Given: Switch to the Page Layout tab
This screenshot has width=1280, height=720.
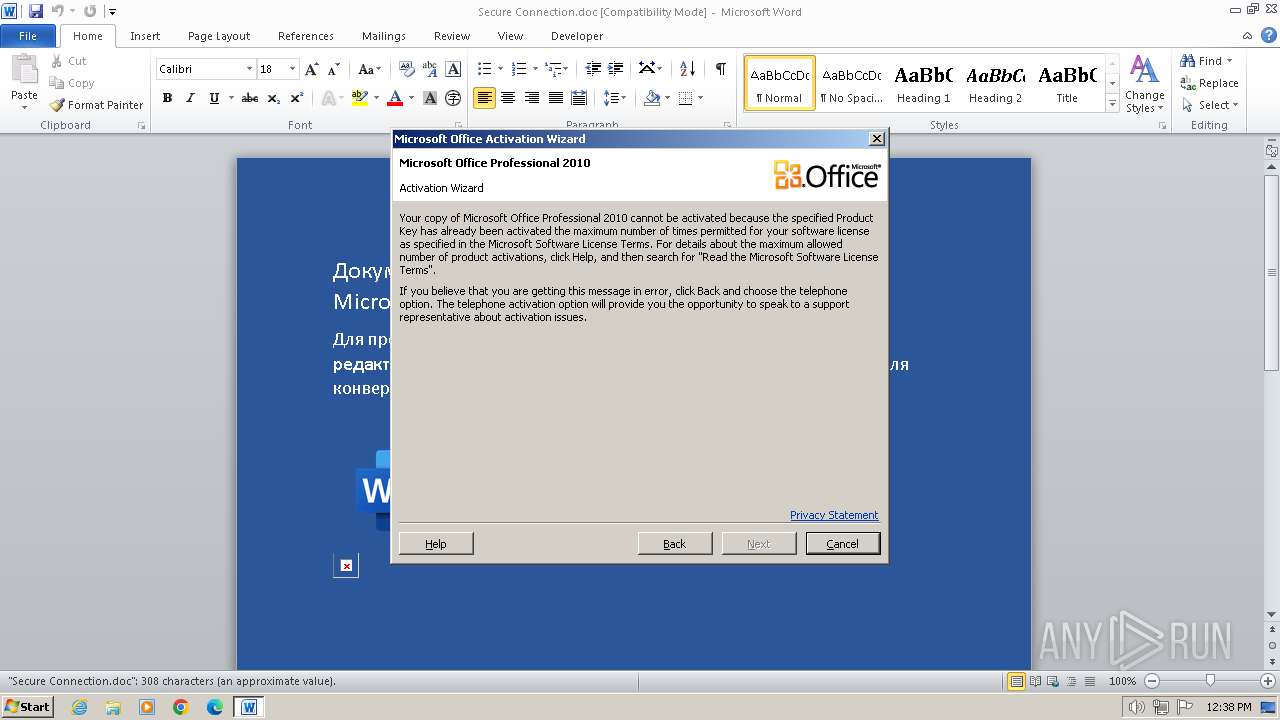Looking at the screenshot, I should [219, 36].
